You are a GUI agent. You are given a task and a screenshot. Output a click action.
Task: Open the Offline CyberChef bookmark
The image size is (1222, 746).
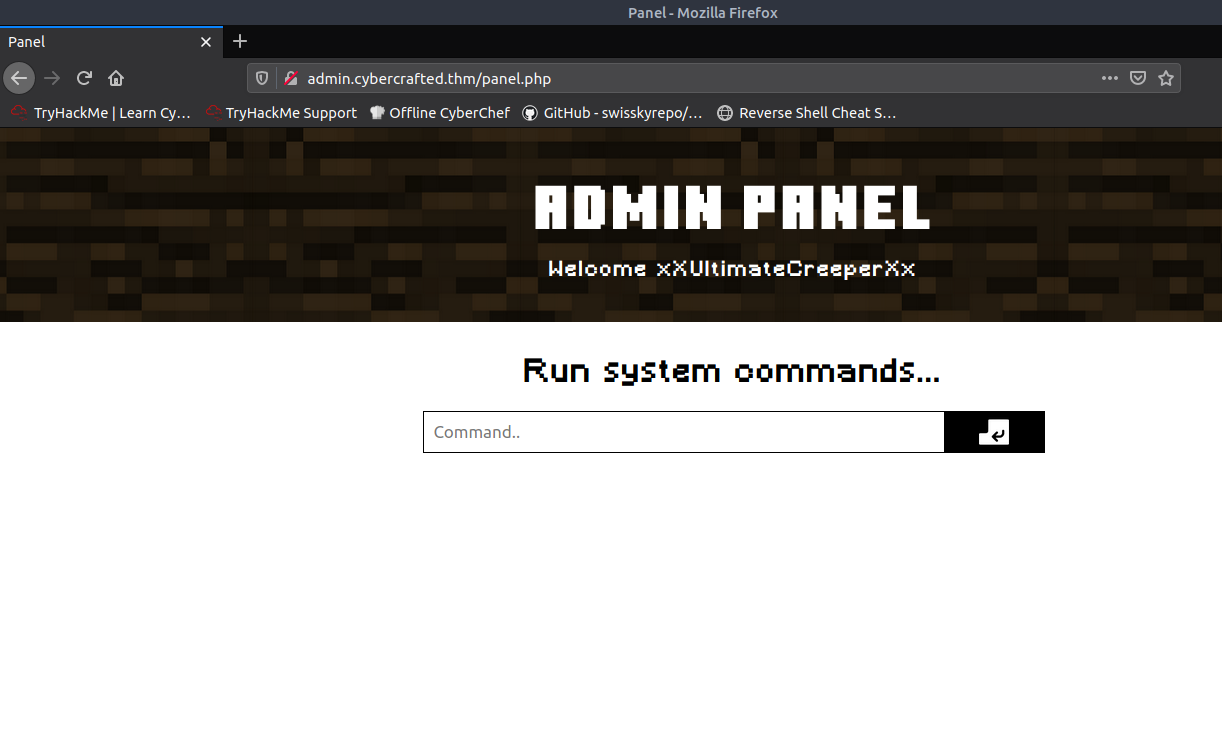[440, 113]
